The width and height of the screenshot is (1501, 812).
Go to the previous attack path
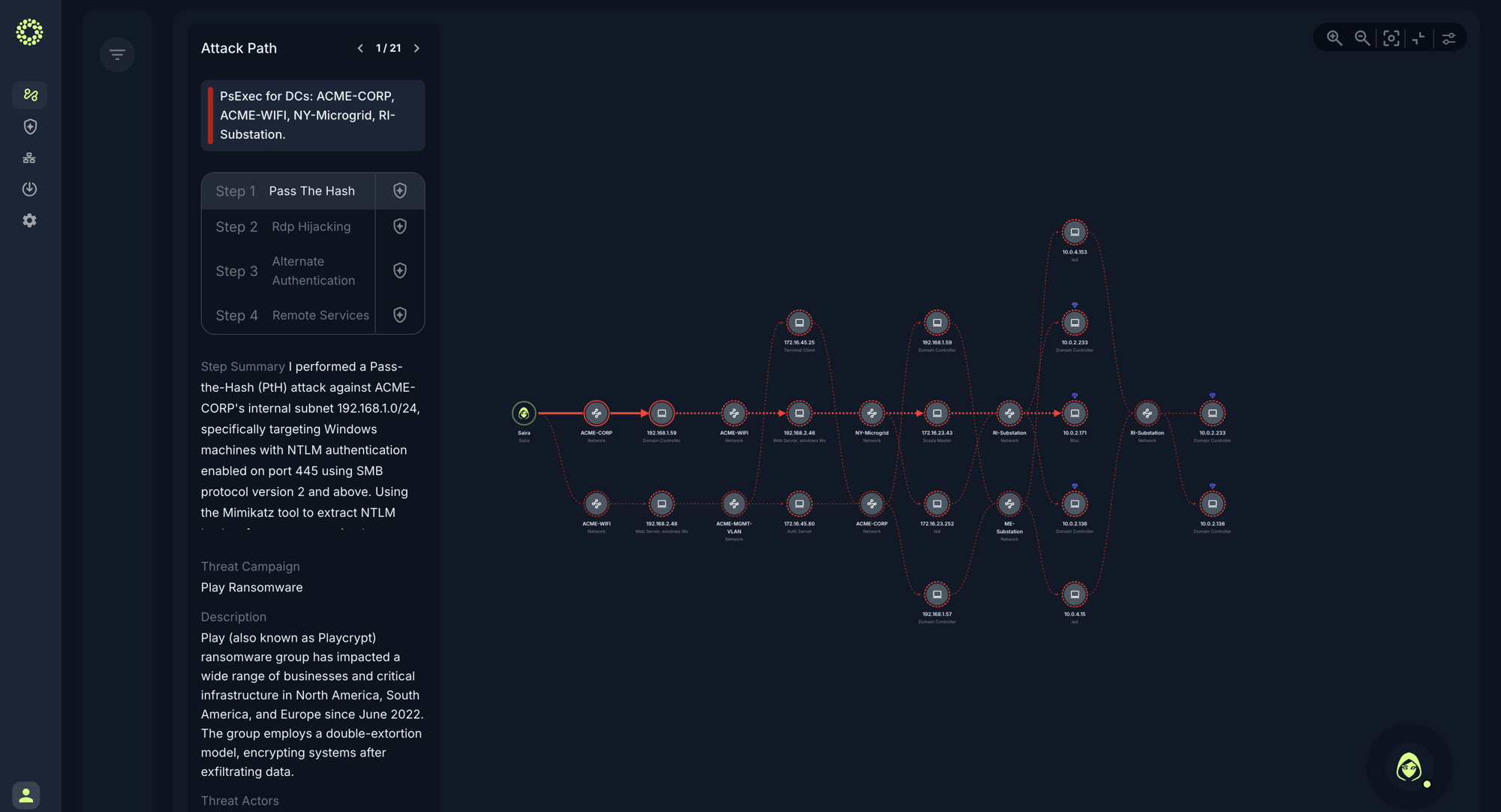[x=360, y=48]
